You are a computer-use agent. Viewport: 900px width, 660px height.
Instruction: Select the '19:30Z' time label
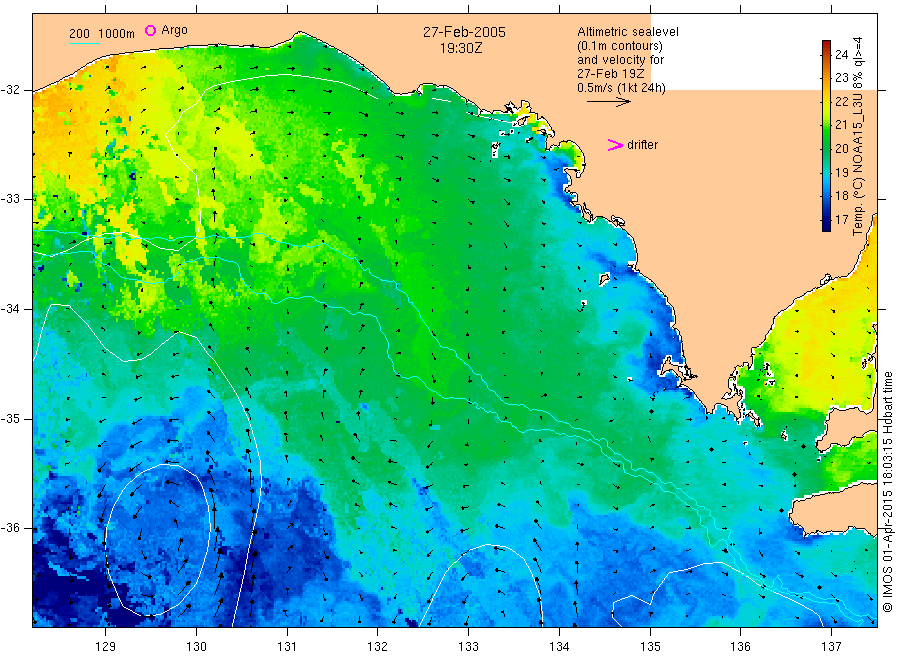[x=461, y=48]
